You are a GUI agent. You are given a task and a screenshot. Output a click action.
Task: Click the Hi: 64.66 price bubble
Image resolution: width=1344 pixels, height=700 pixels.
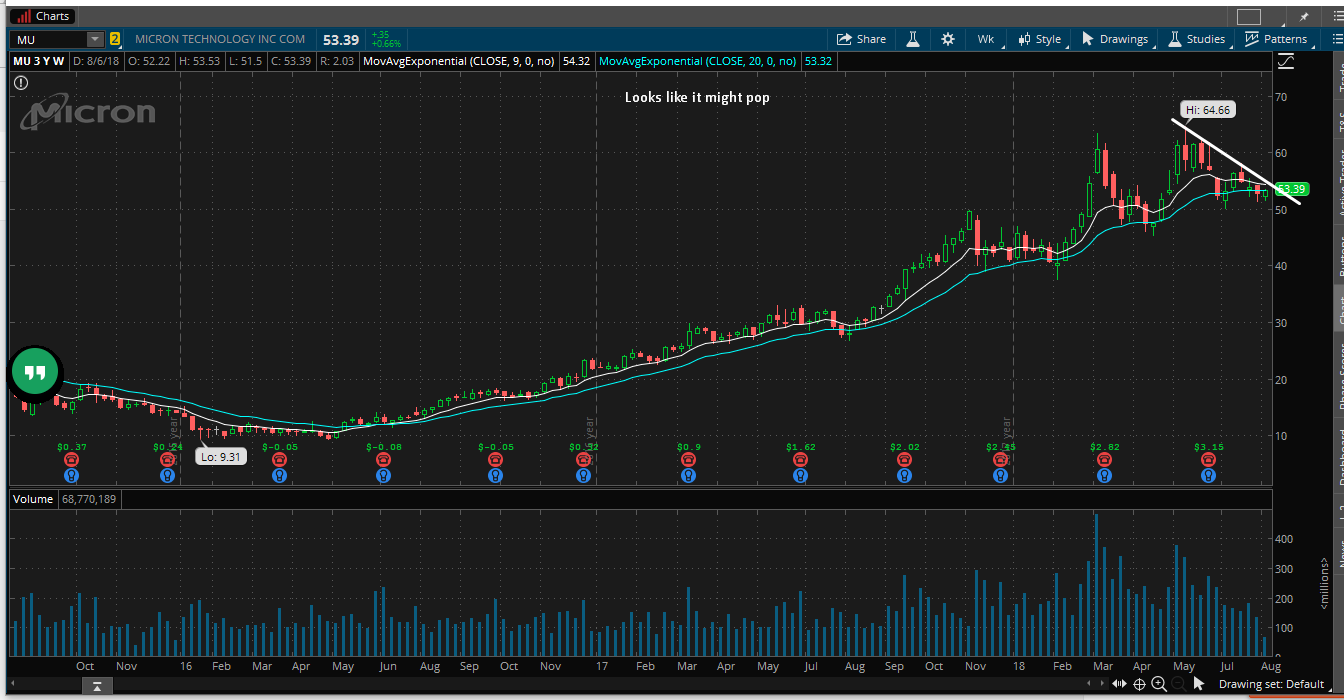pos(1208,110)
